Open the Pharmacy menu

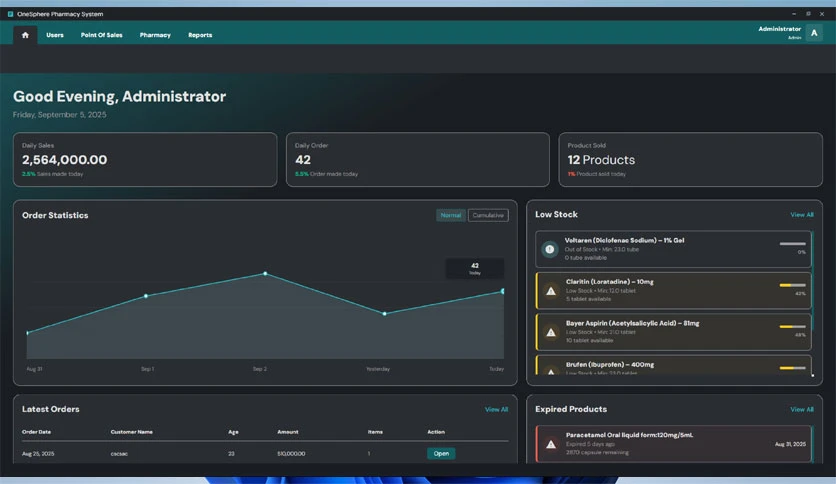coord(155,35)
